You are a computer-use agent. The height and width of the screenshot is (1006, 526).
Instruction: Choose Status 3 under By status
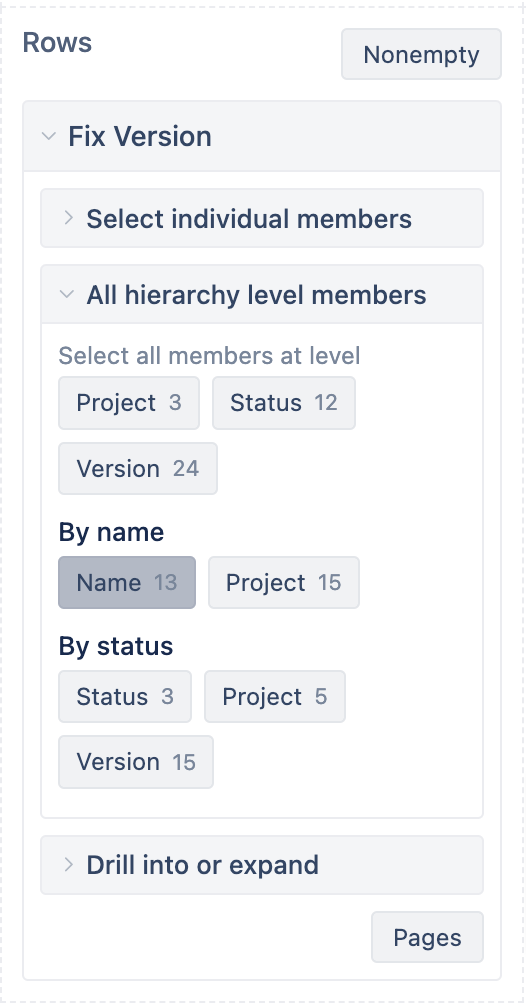coord(125,697)
